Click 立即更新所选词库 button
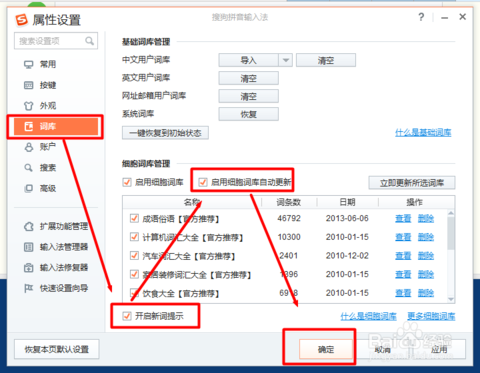The width and height of the screenshot is (480, 373). coord(412,183)
